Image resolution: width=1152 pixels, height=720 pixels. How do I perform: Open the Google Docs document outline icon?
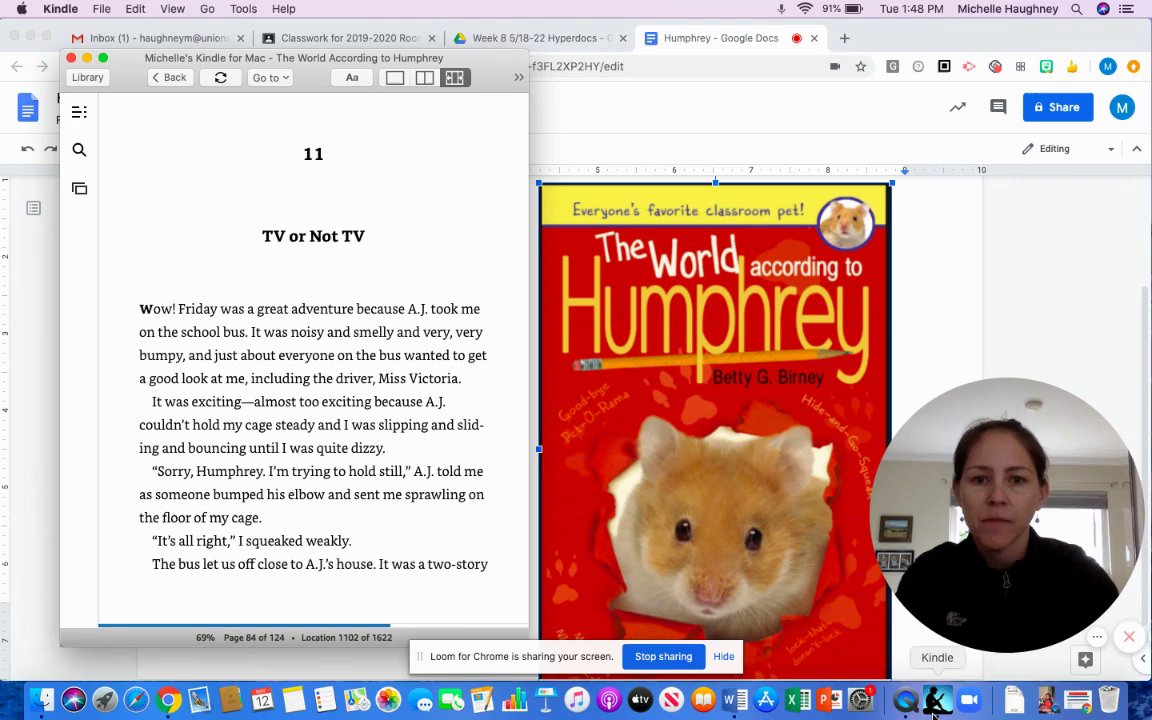coord(33,208)
